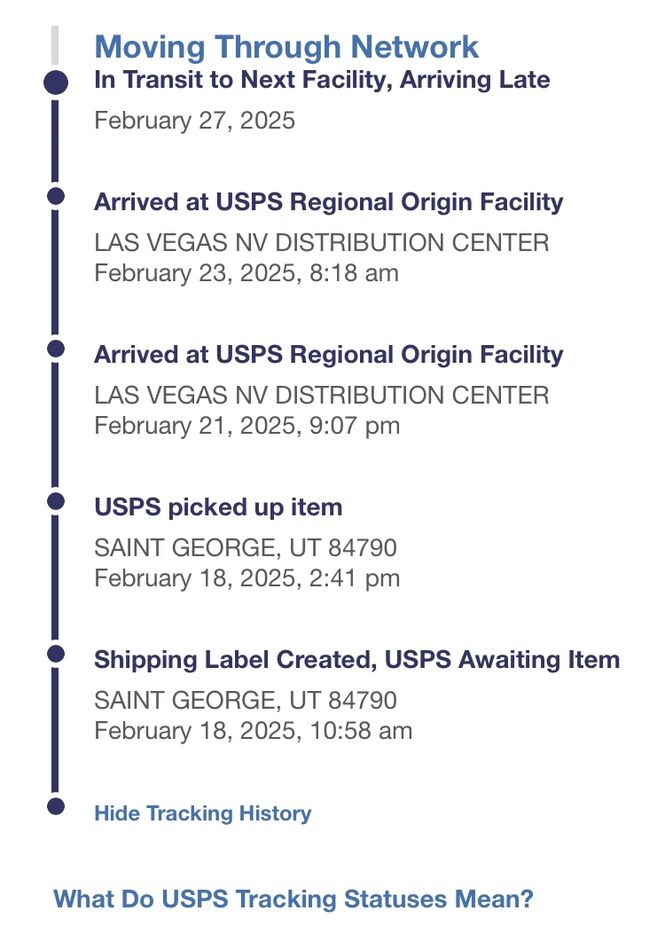Click the February 27, 2025 date
Image resolution: width=657 pixels, height=950 pixels.
click(194, 121)
